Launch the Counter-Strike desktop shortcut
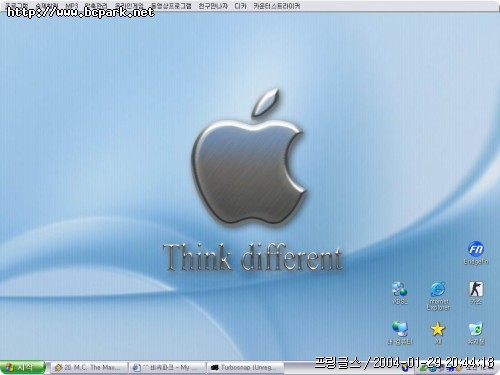The height and width of the screenshot is (375, 500). [x=476, y=293]
